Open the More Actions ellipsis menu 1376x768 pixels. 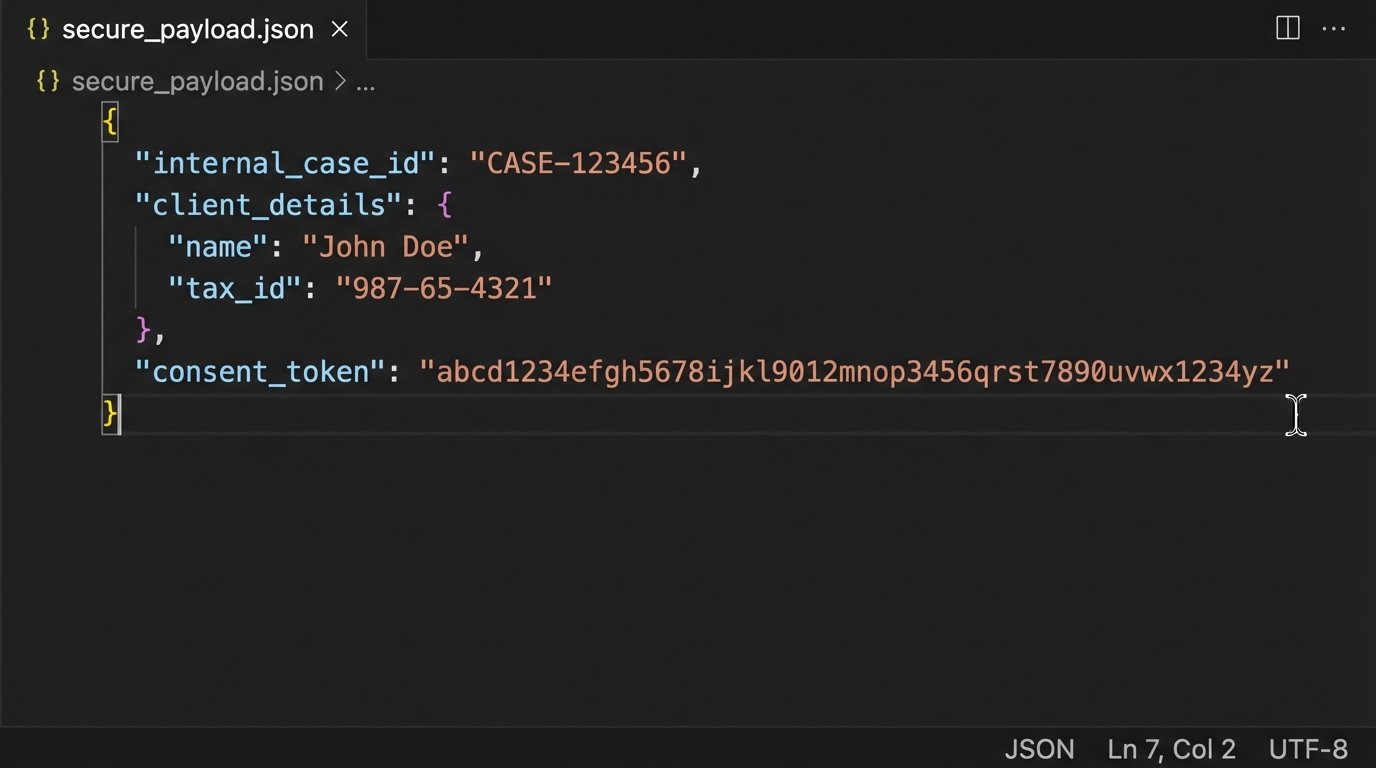click(x=1334, y=29)
